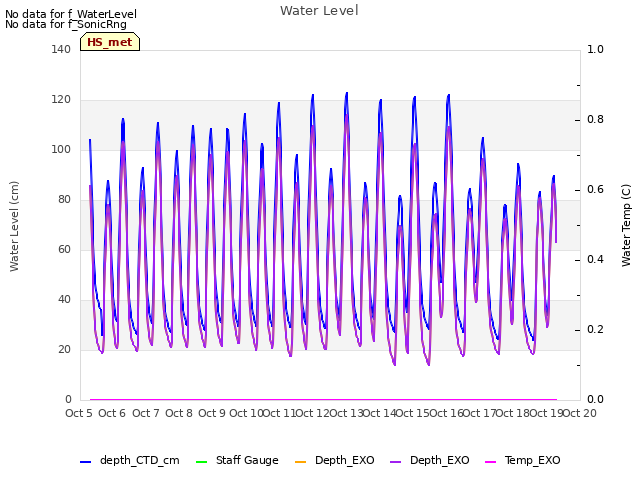Viewport: 640px width, 480px height.
Task: Click the 0.4 tick on right axis
Action: pos(595,260)
